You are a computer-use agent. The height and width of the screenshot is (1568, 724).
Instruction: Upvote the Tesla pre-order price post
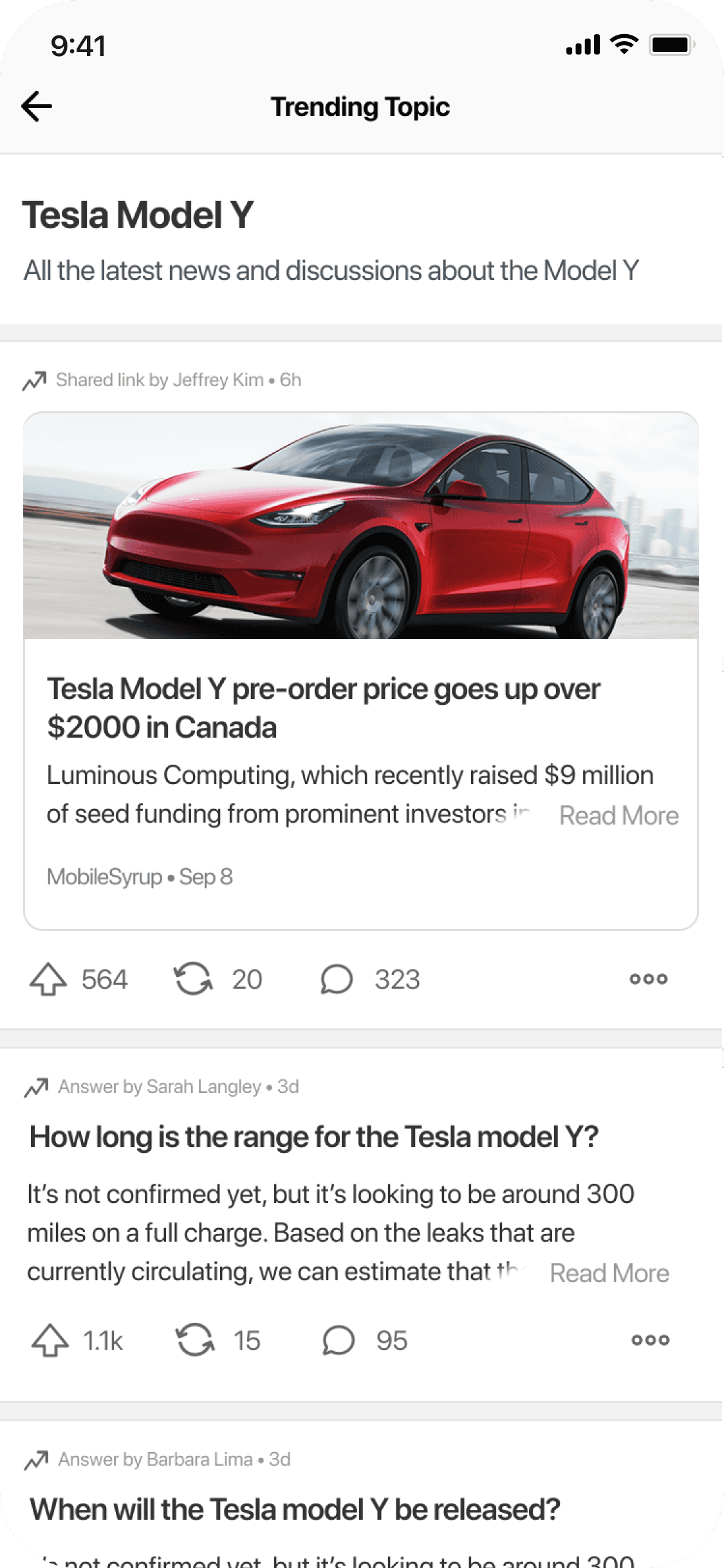(48, 979)
